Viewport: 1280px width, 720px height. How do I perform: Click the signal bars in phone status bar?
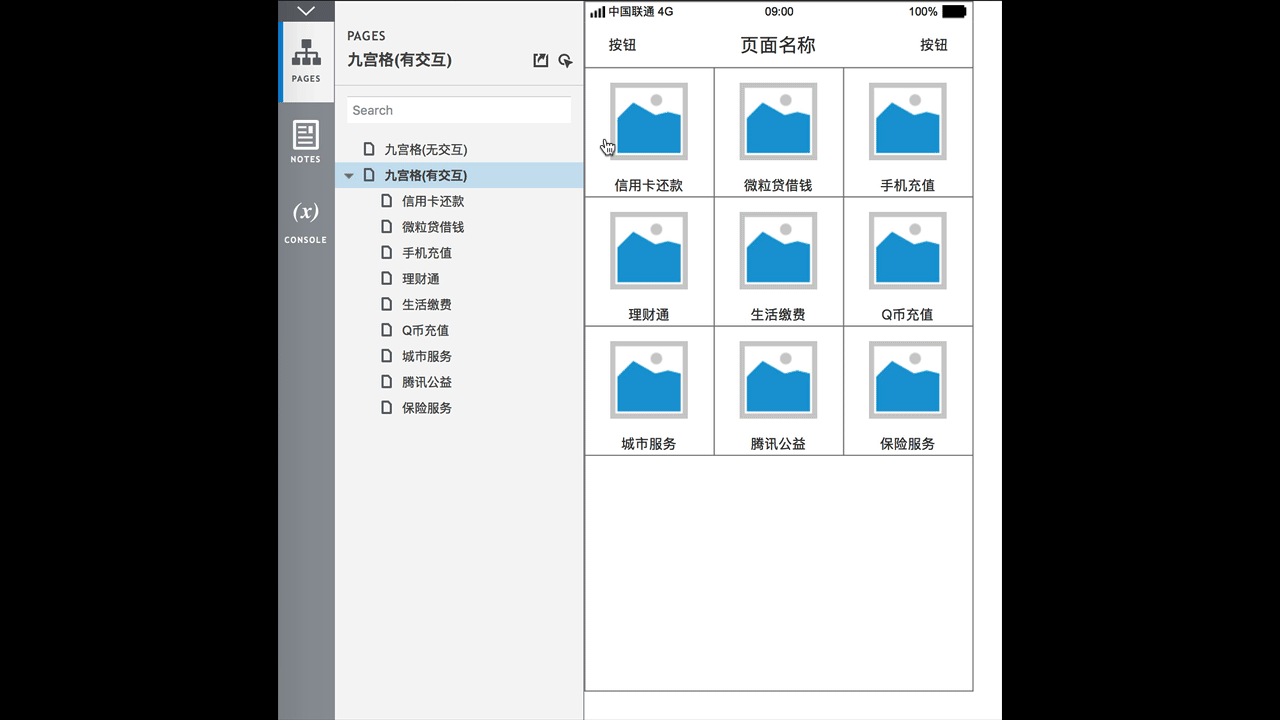[x=598, y=12]
